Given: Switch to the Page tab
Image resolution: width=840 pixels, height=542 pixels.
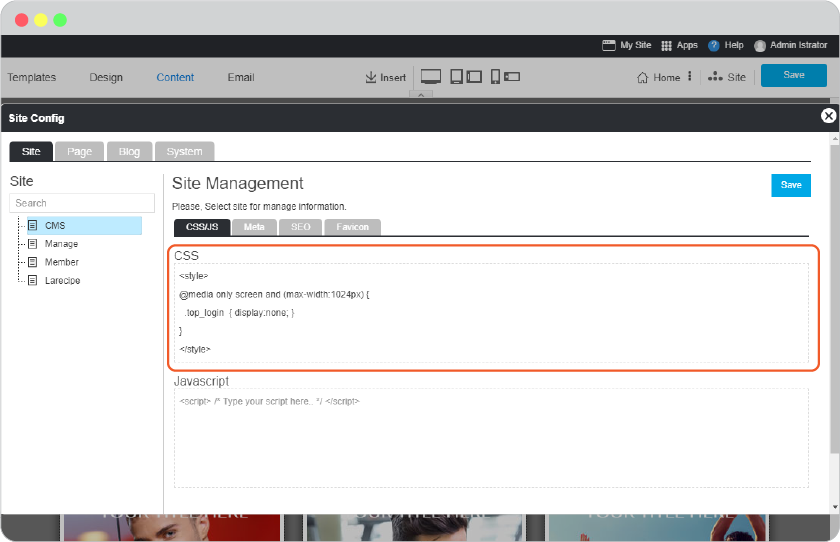Looking at the screenshot, I should click(79, 152).
